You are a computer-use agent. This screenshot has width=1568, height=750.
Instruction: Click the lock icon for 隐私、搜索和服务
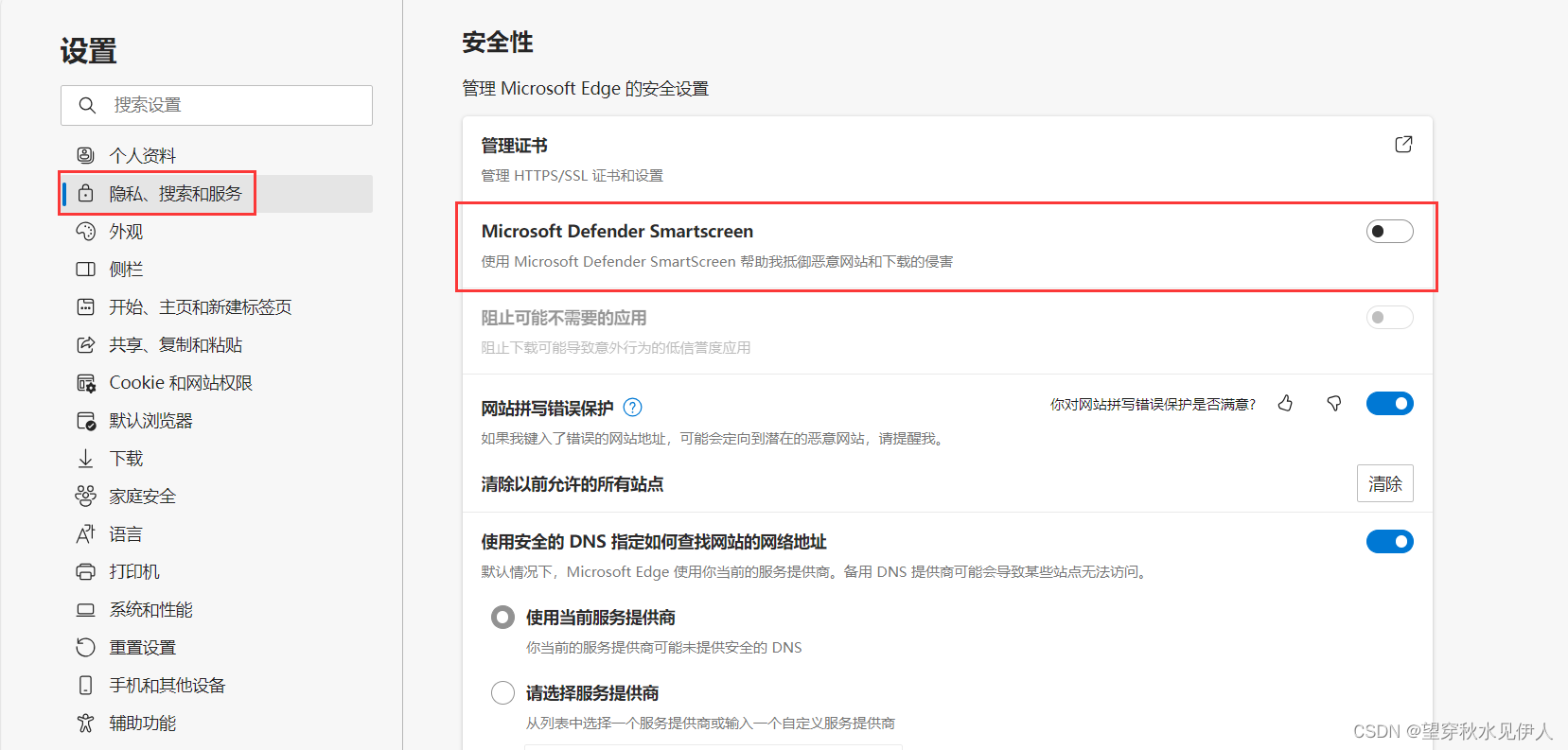point(85,193)
